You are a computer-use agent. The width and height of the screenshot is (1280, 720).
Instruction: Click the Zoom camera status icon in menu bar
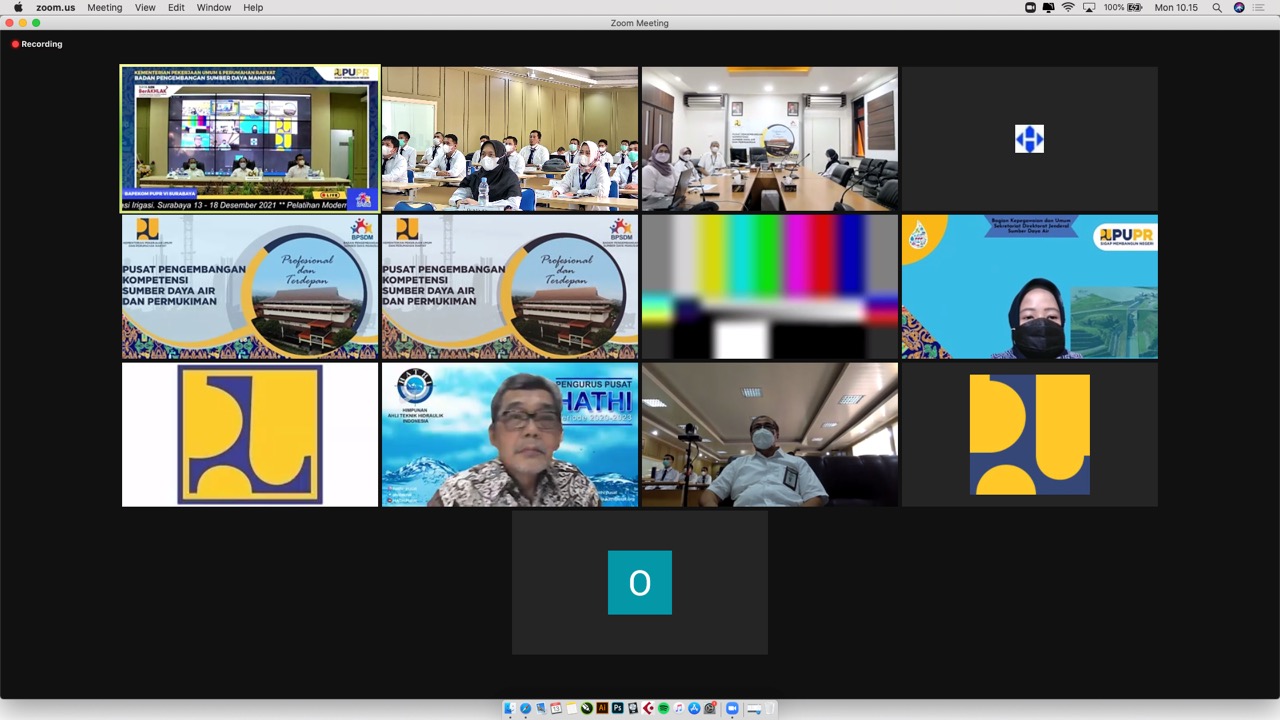1030,7
